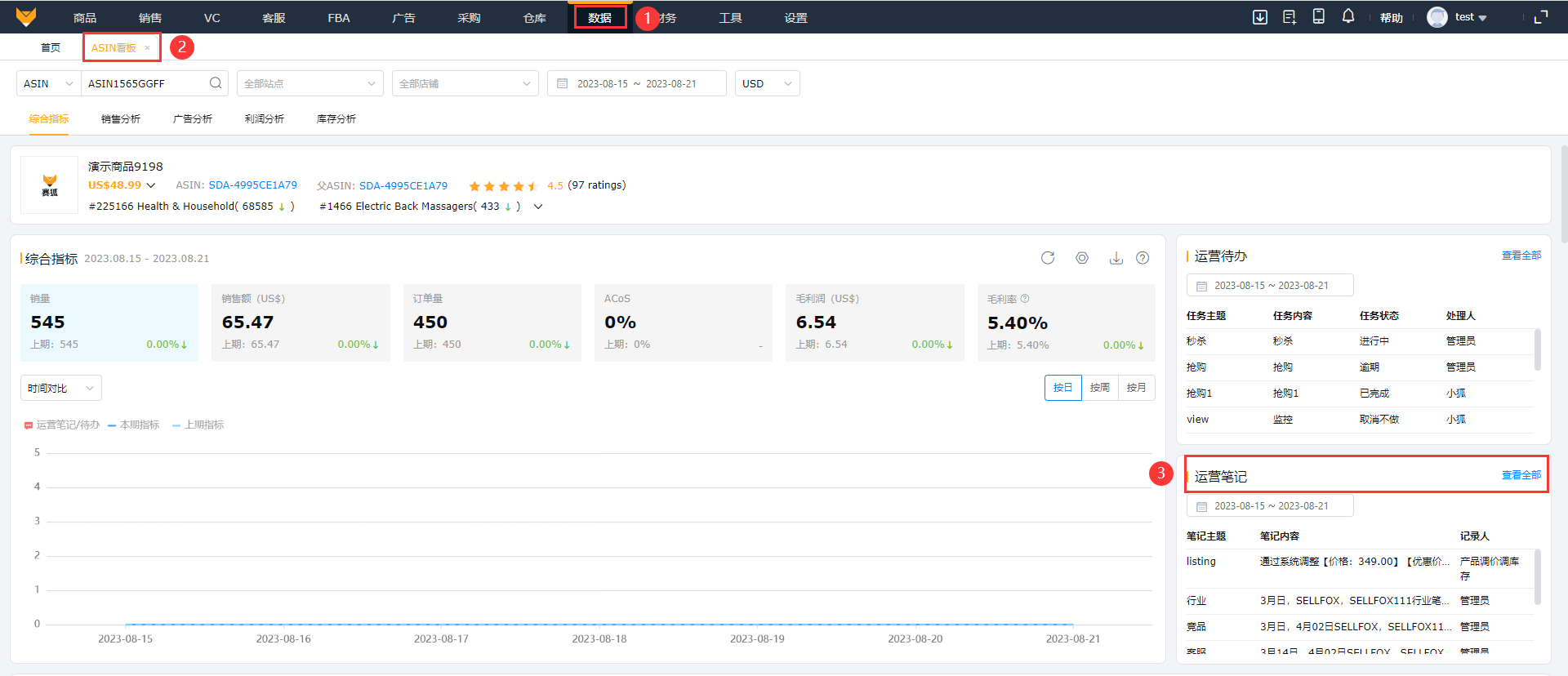Toggle the 本期指标 legend series
The height and width of the screenshot is (676, 1568).
pos(134,425)
